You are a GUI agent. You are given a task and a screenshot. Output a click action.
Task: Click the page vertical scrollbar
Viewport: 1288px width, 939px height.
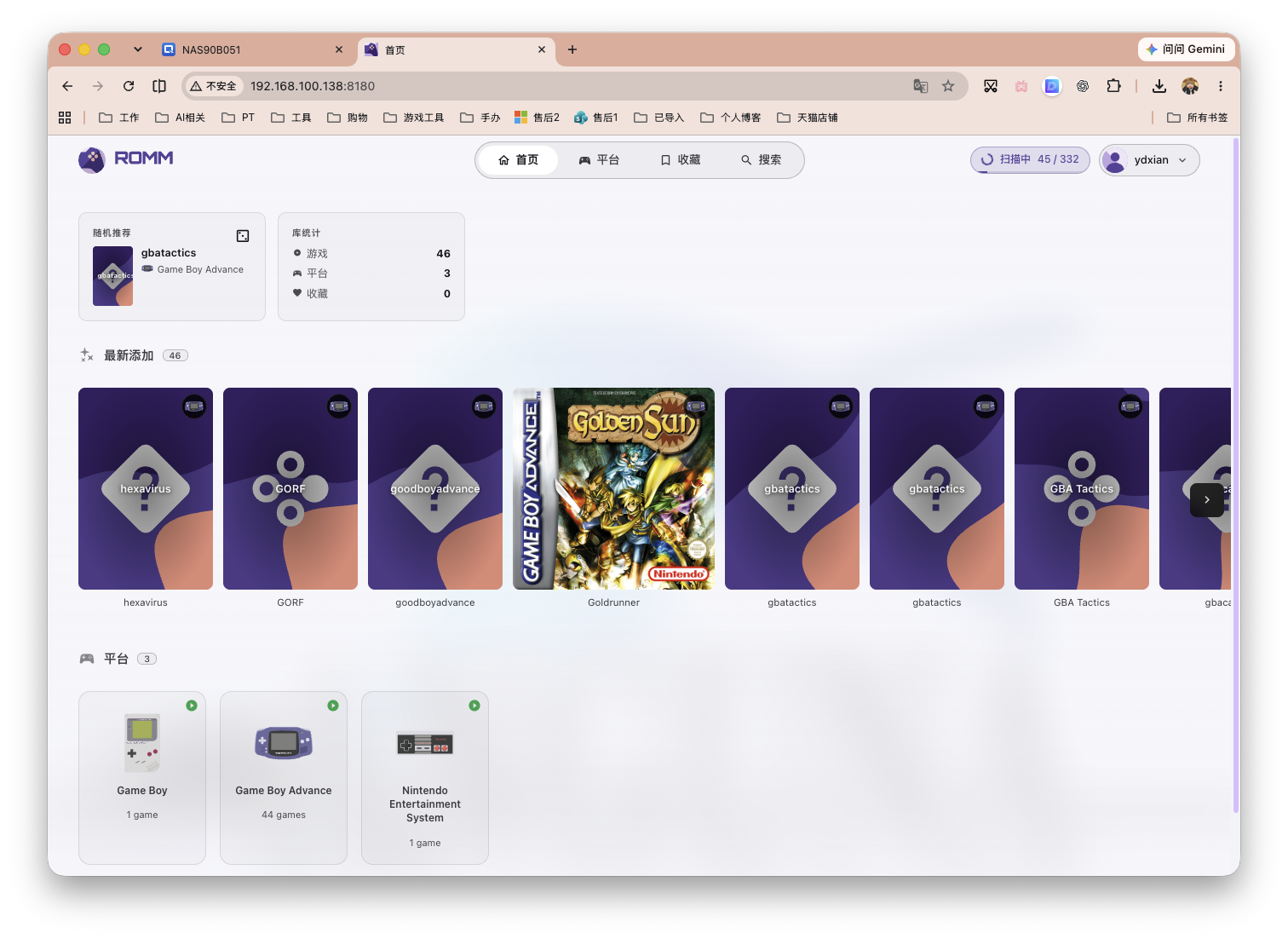click(x=1235, y=475)
